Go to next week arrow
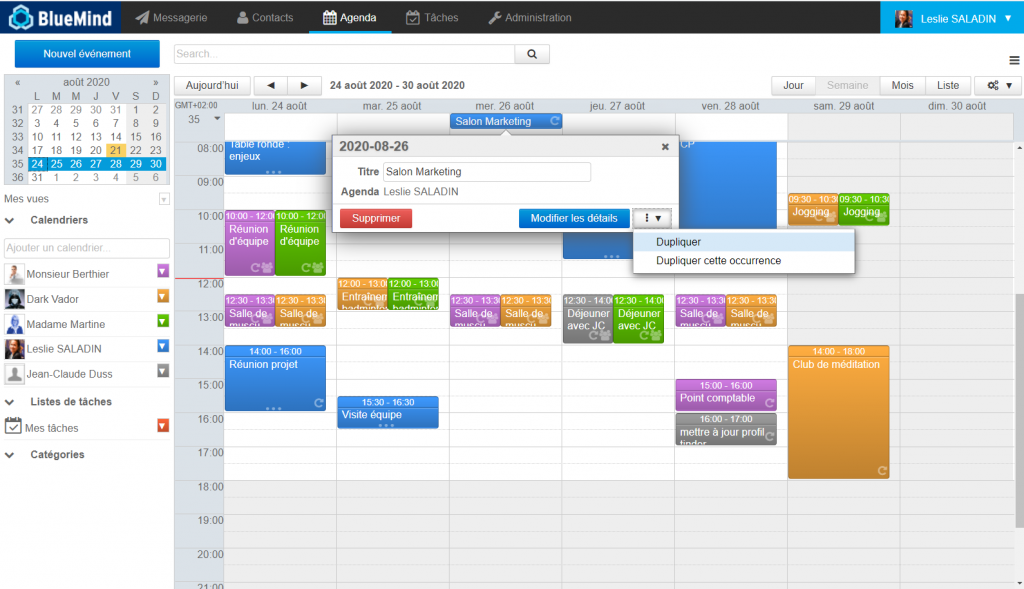This screenshot has width=1024, height=589. [x=305, y=86]
